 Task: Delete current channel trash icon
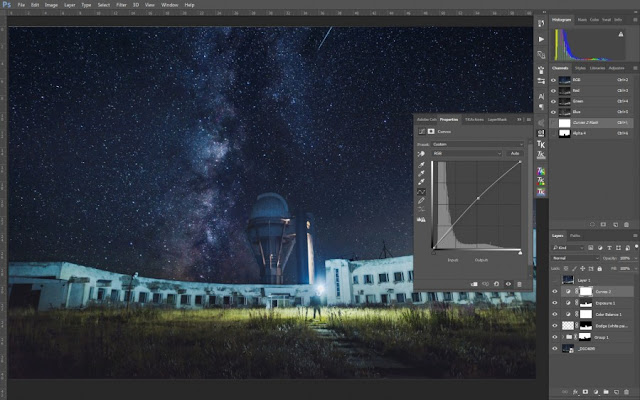tap(627, 224)
